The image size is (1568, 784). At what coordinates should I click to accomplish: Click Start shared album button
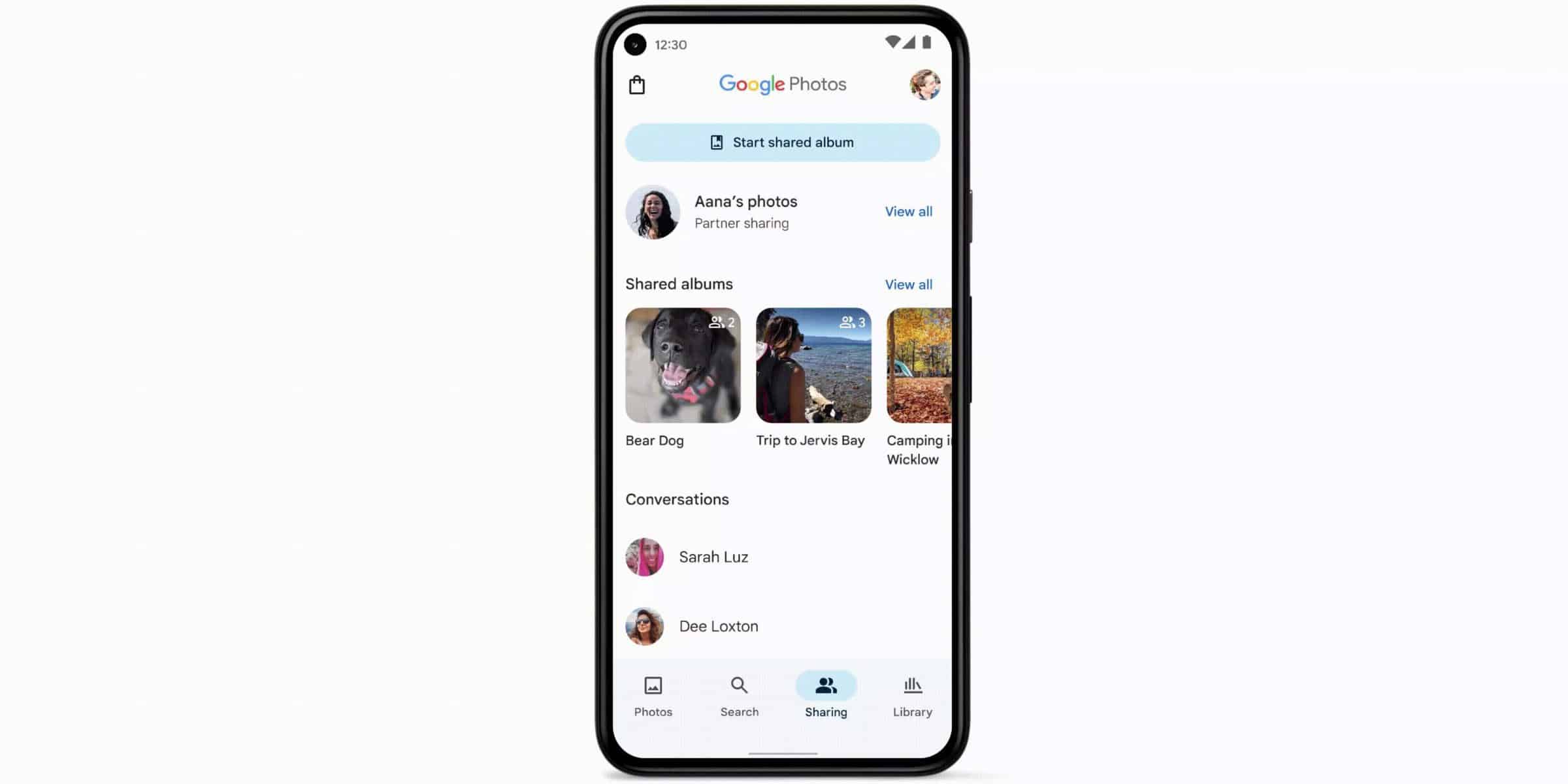[x=783, y=142]
